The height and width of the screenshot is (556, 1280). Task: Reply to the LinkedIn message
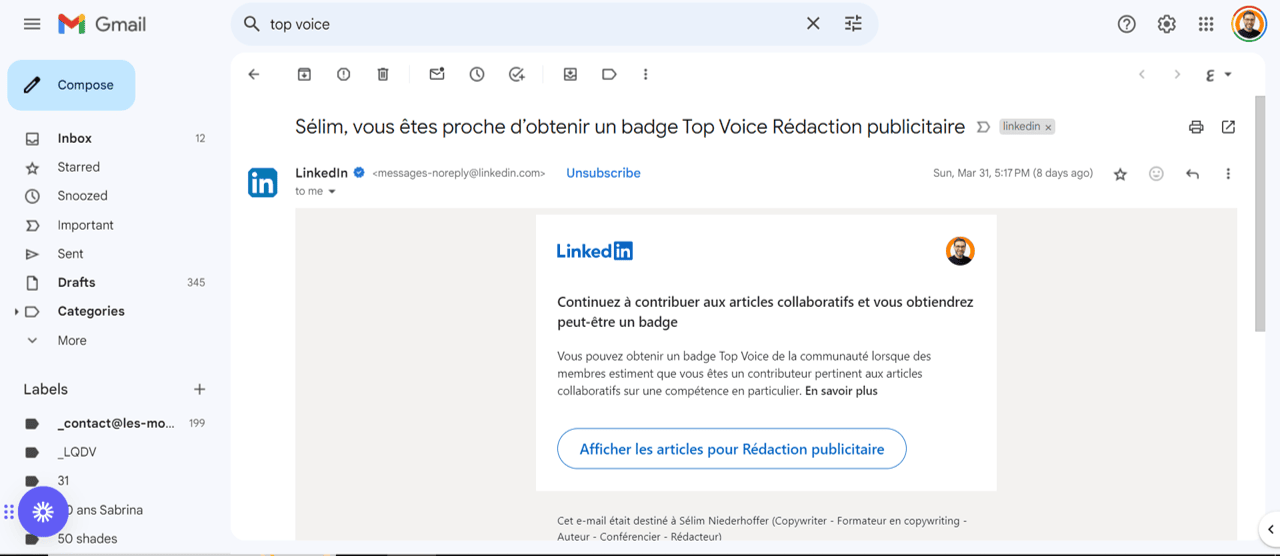1192,174
